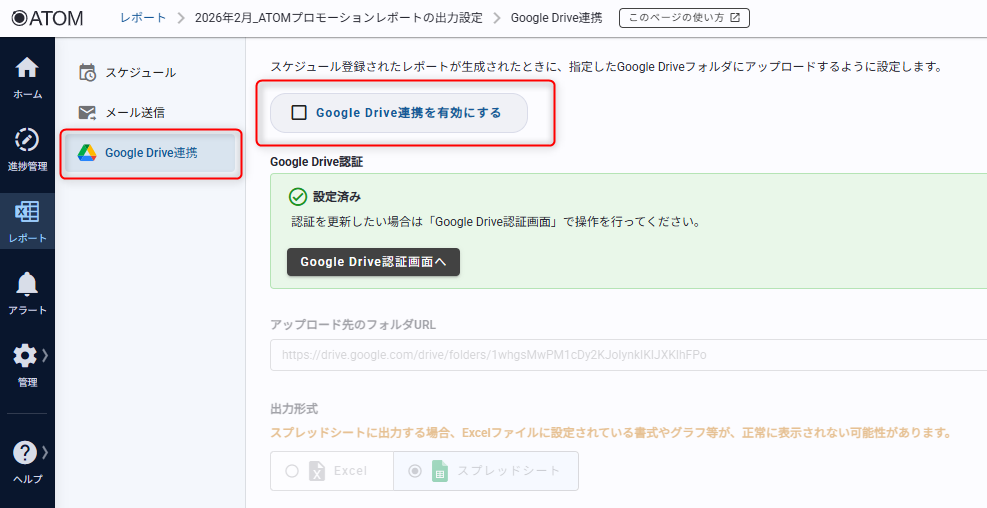Select the Google Drive連携 menu item

coord(150,153)
